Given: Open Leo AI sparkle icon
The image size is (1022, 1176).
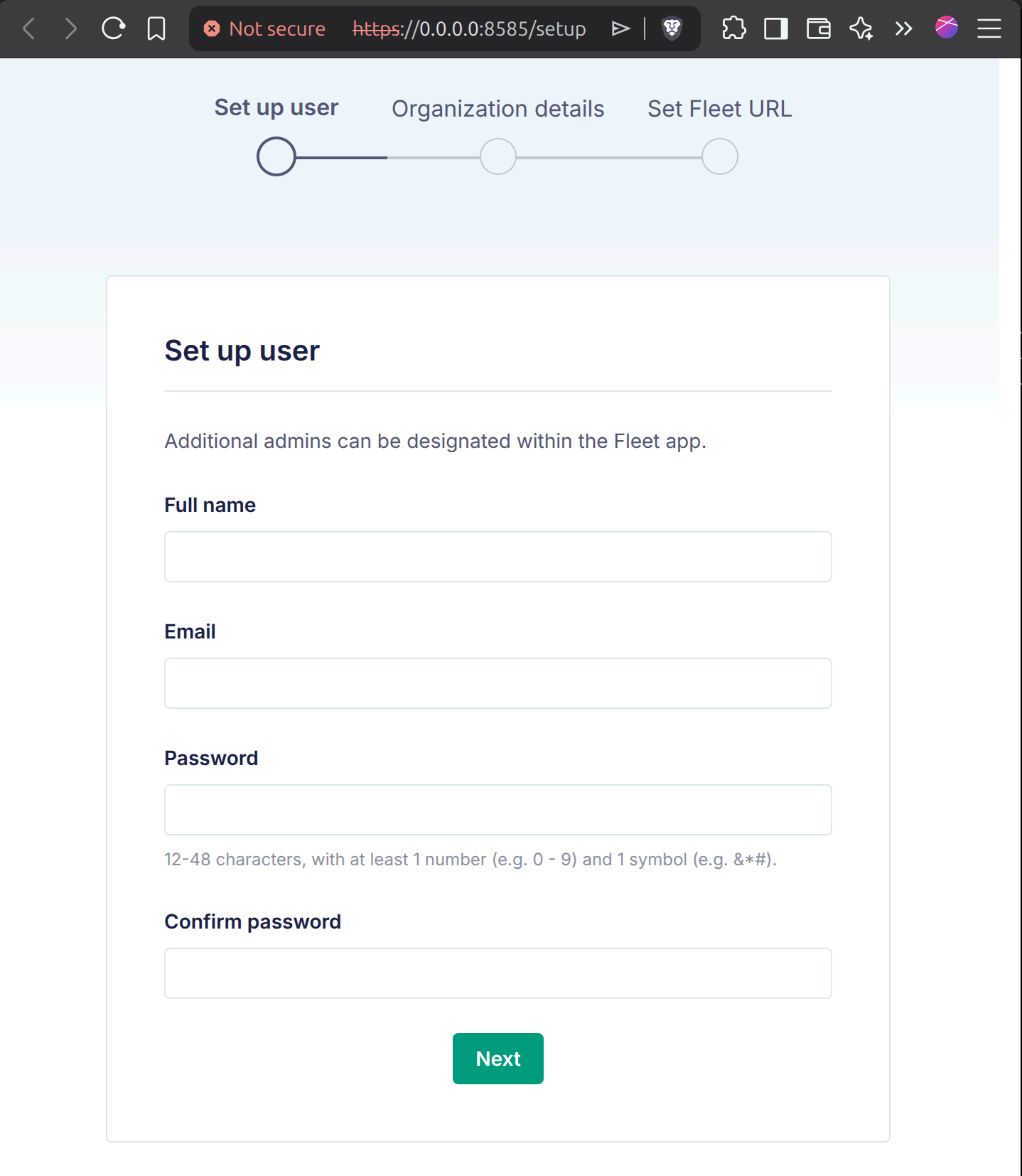Looking at the screenshot, I should coord(861,28).
